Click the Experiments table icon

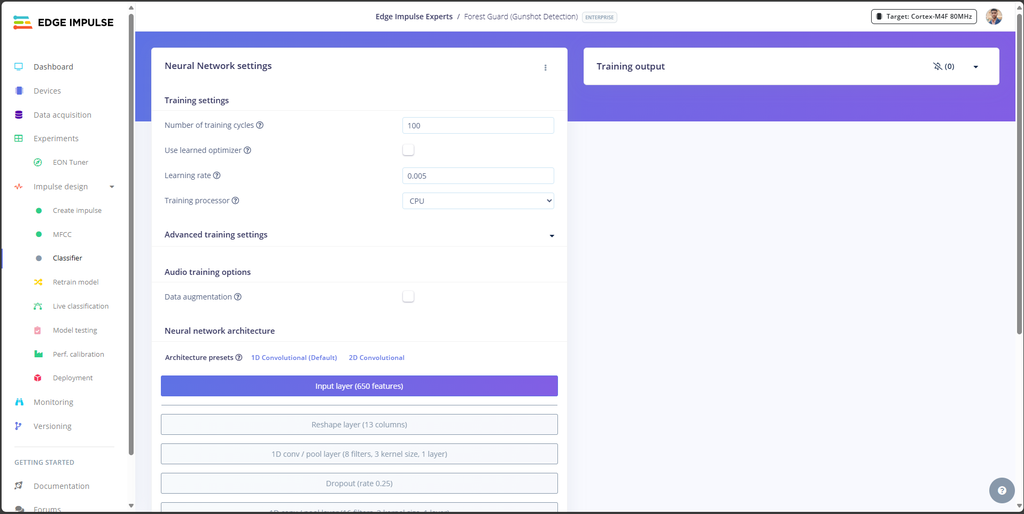pyautogui.click(x=19, y=138)
